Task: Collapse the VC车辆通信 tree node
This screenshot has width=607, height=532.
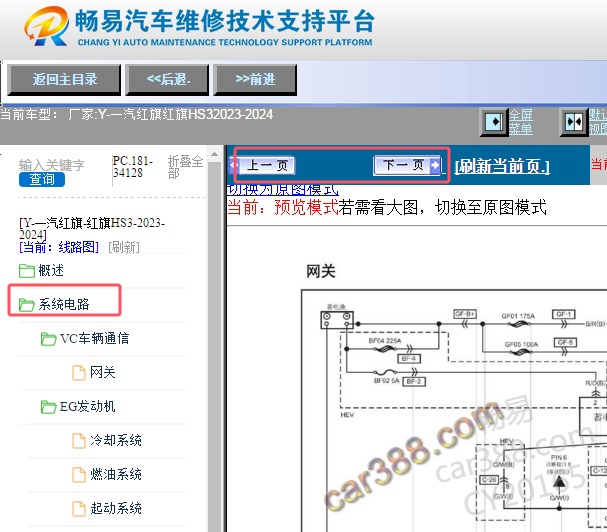Action: tap(94, 338)
